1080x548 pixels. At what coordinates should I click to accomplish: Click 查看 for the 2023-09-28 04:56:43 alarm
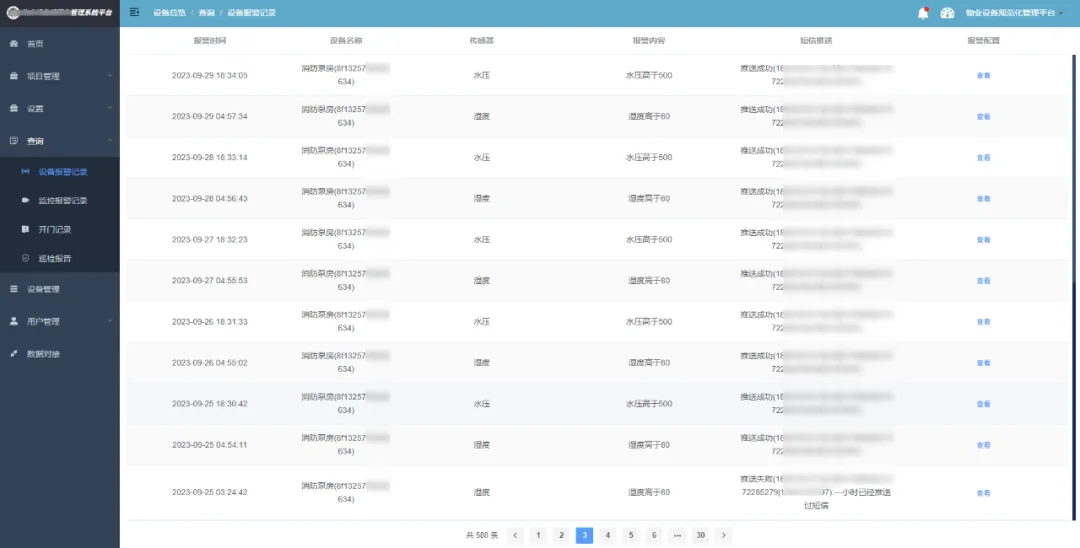pyautogui.click(x=983, y=199)
